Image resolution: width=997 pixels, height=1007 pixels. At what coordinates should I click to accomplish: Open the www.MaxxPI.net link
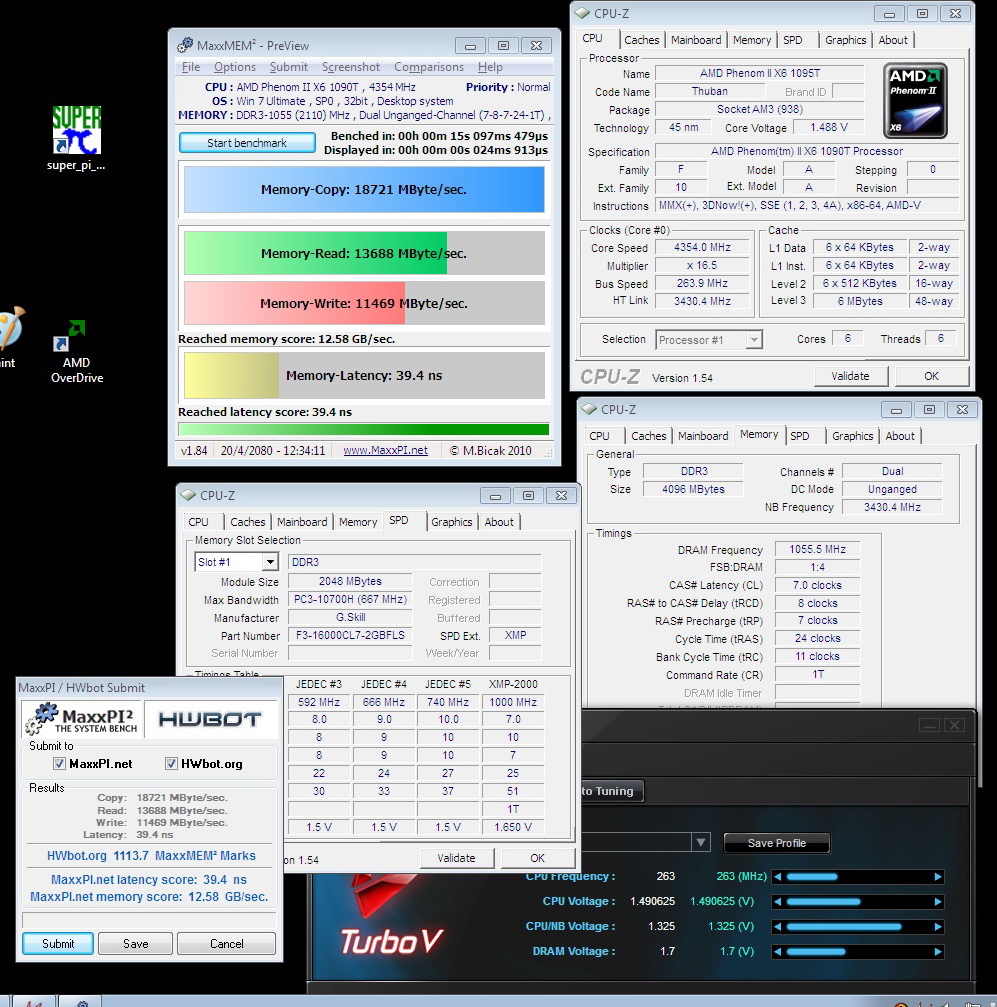click(385, 450)
